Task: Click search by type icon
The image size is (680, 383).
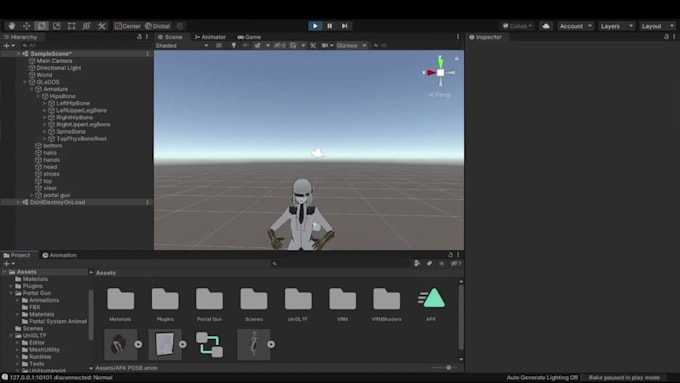Action: tap(417, 263)
